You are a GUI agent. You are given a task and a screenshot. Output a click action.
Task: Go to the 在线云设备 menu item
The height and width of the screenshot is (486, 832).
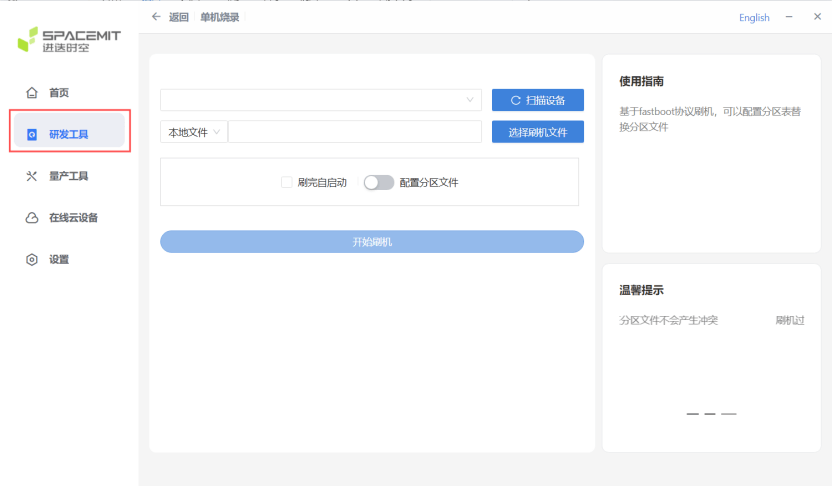click(73, 218)
